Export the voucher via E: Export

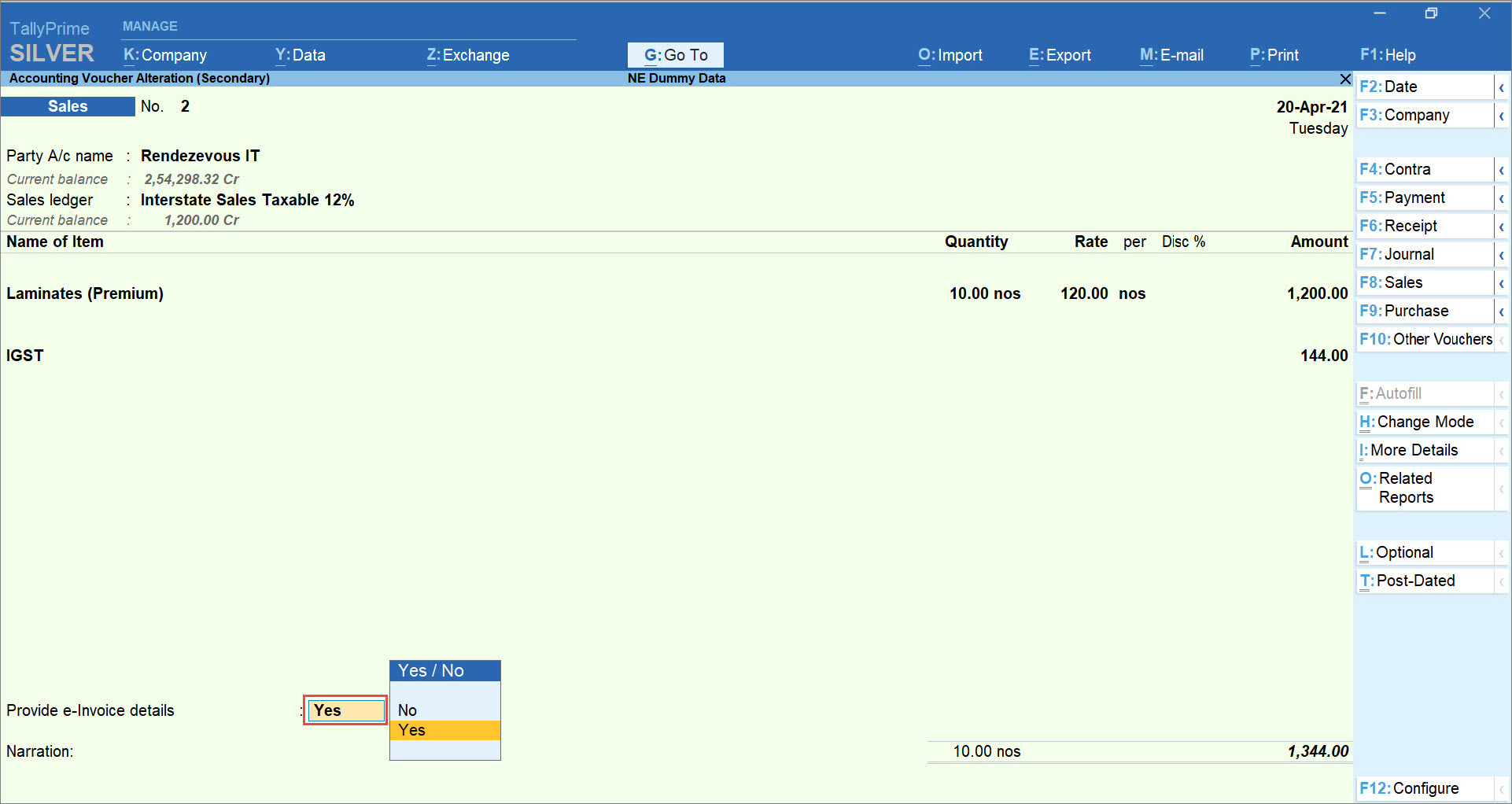[x=1060, y=55]
